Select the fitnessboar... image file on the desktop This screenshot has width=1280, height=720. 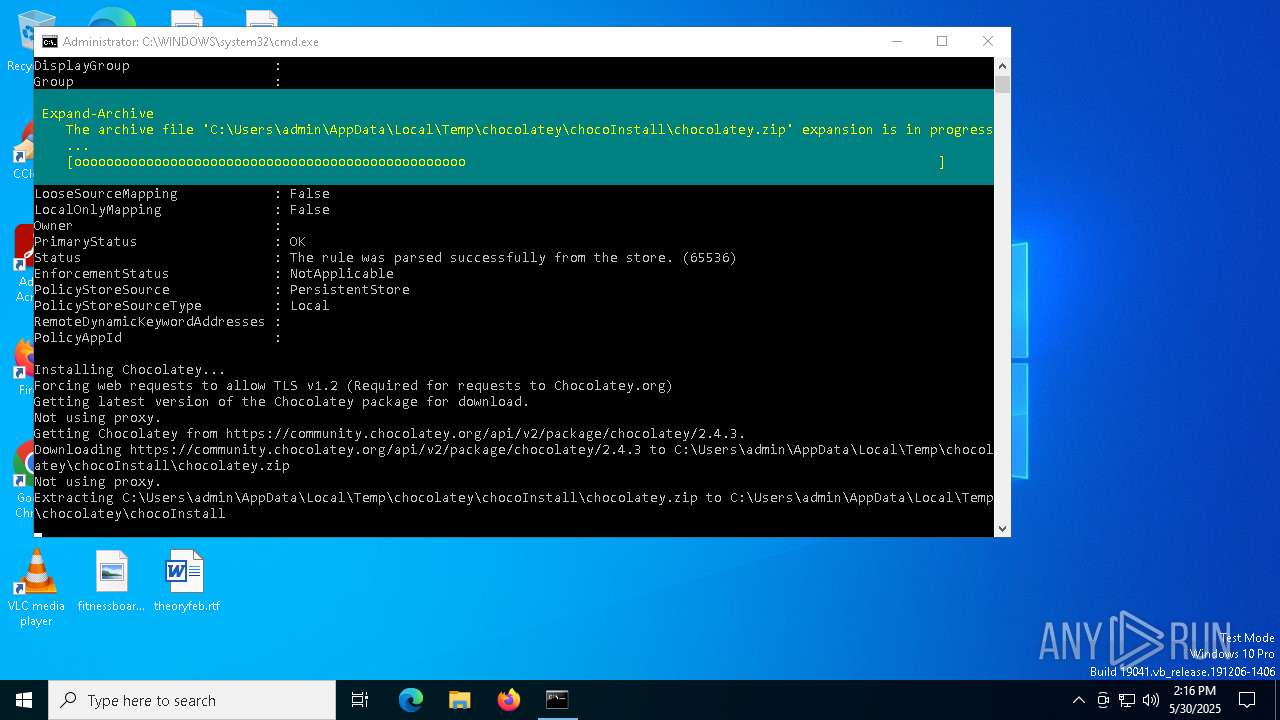point(111,582)
